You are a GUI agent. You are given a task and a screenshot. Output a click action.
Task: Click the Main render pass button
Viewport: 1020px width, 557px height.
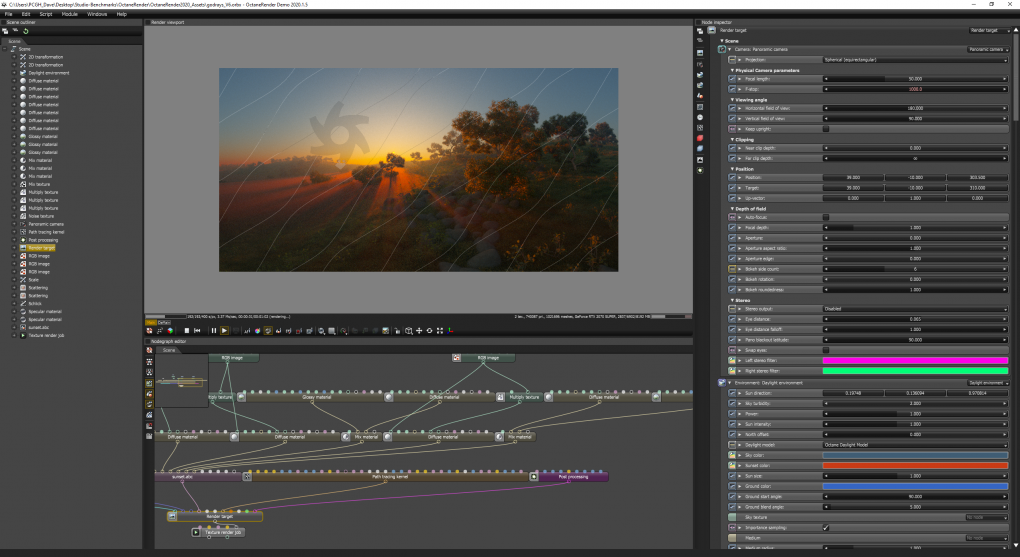[150, 322]
